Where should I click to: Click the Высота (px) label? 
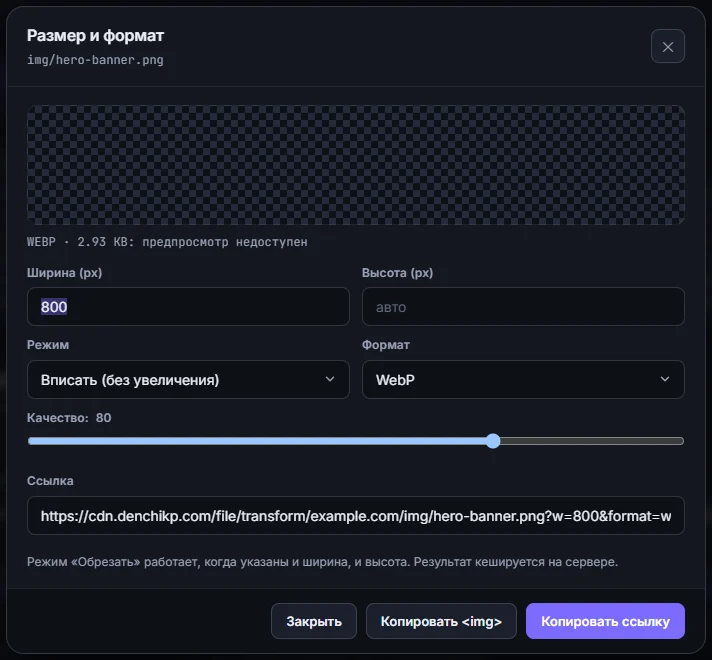pos(397,273)
